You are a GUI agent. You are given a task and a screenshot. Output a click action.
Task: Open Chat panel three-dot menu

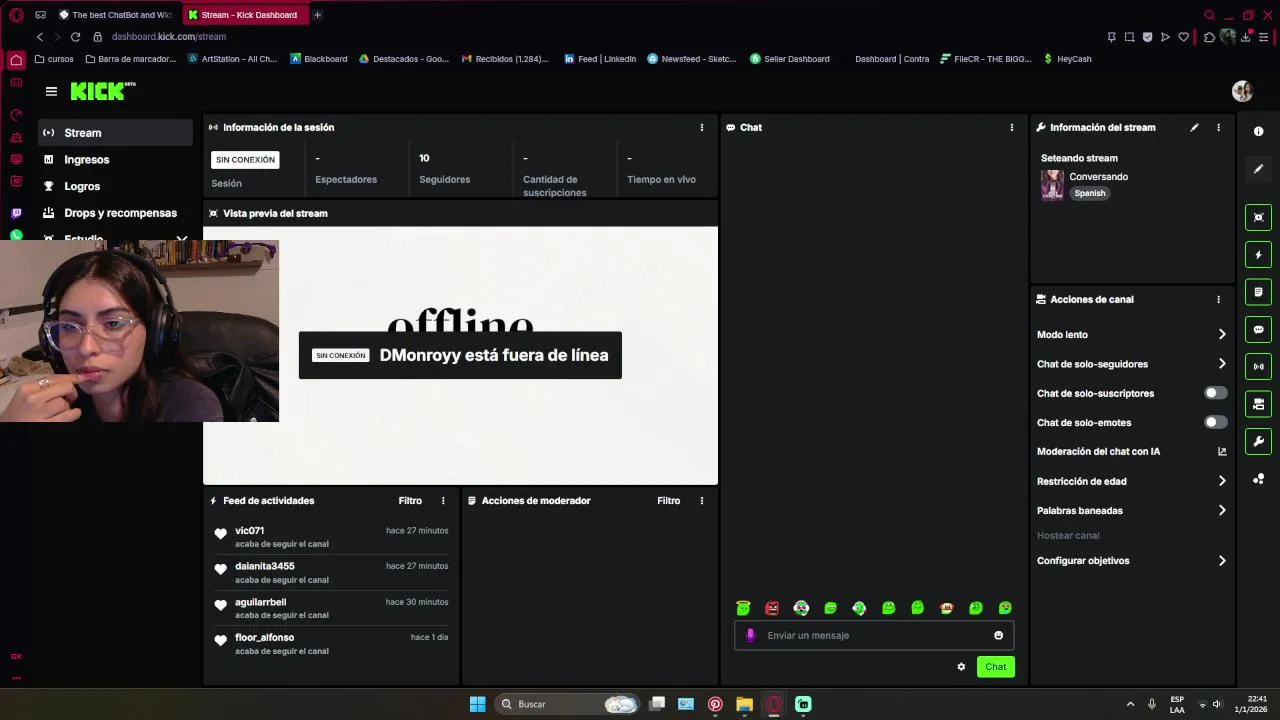point(1011,127)
